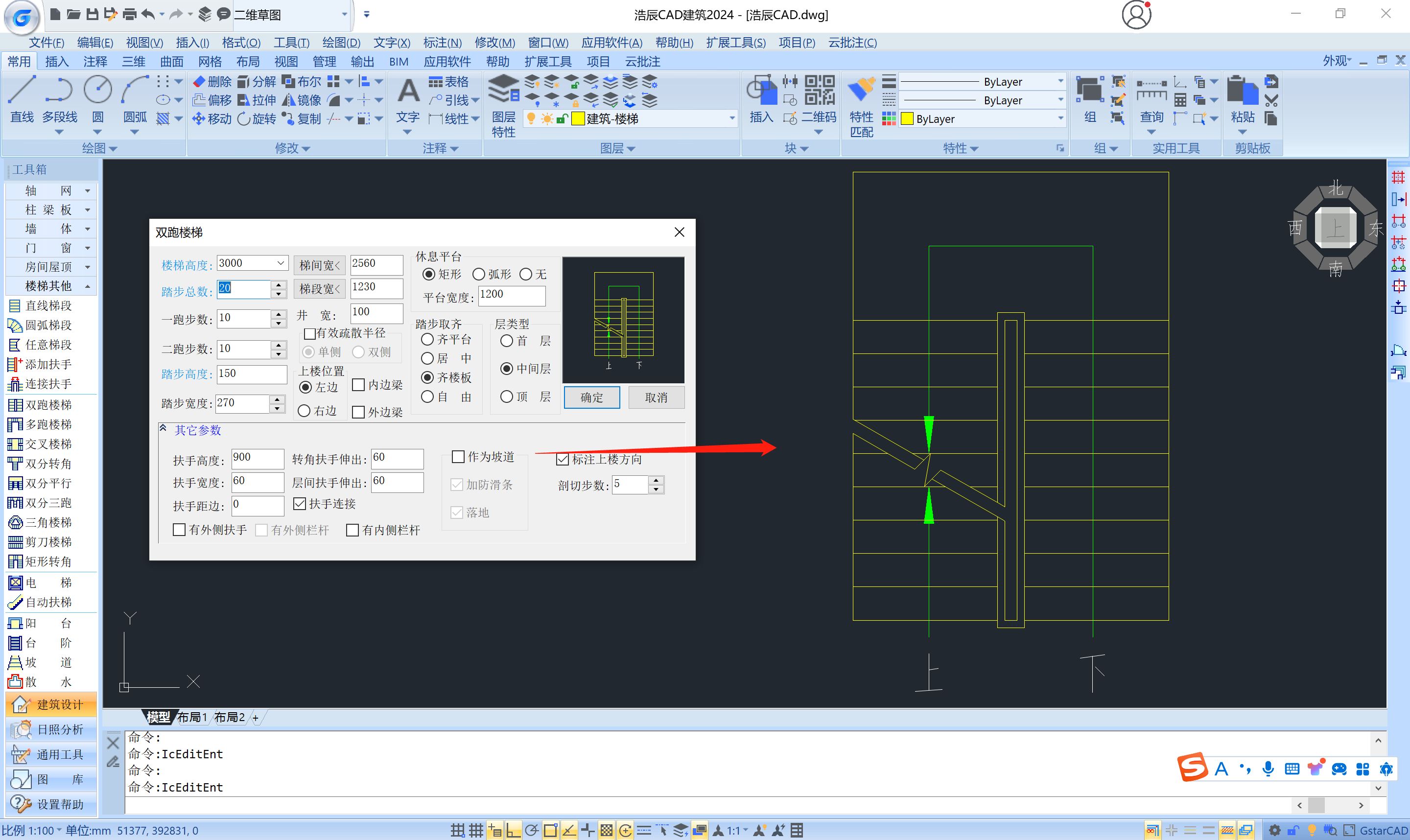Uncheck the 标注上楼方向 checkbox
This screenshot has height=840, width=1410.
pyautogui.click(x=562, y=459)
